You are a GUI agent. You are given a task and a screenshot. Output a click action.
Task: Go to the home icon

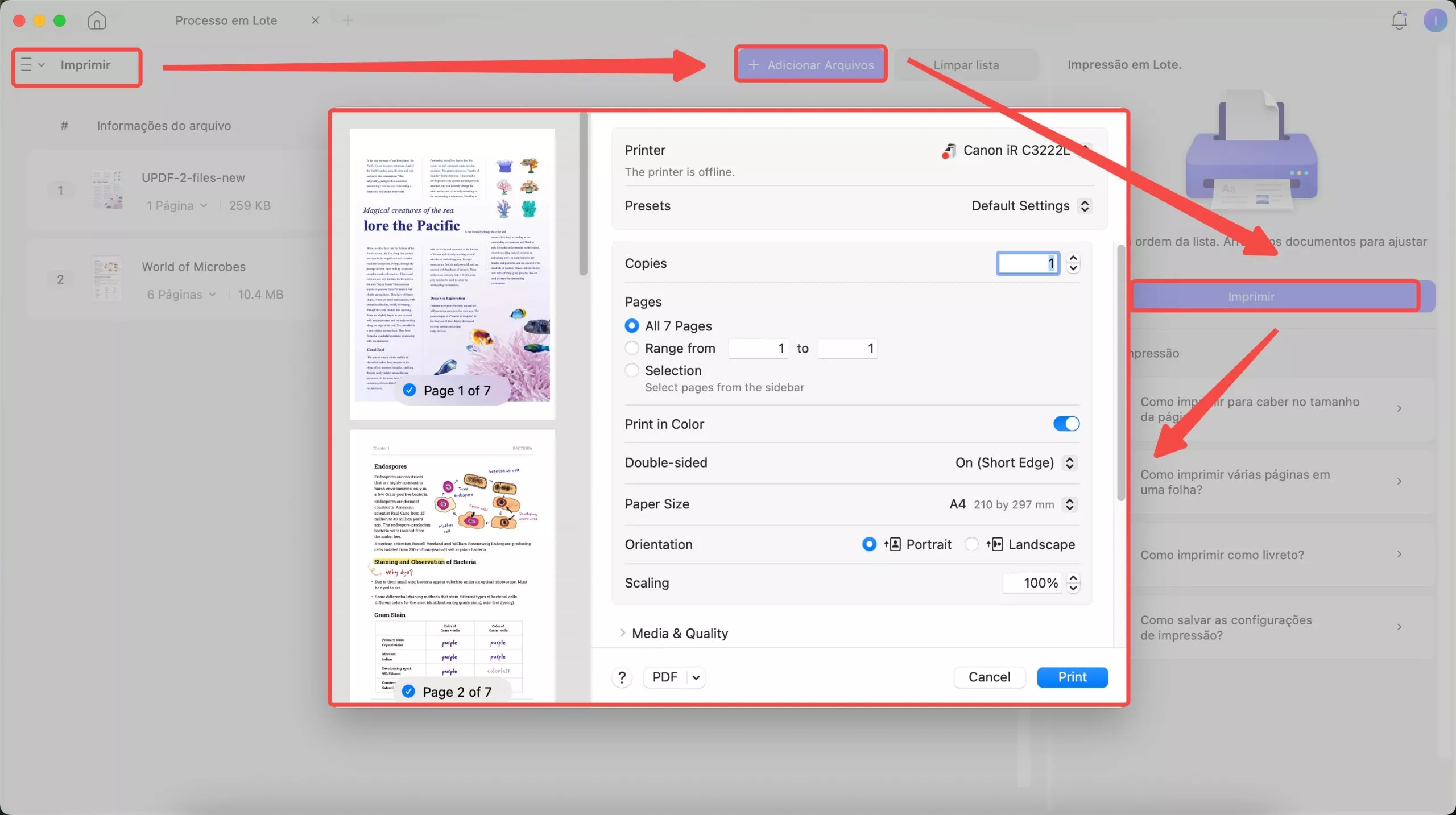[97, 20]
